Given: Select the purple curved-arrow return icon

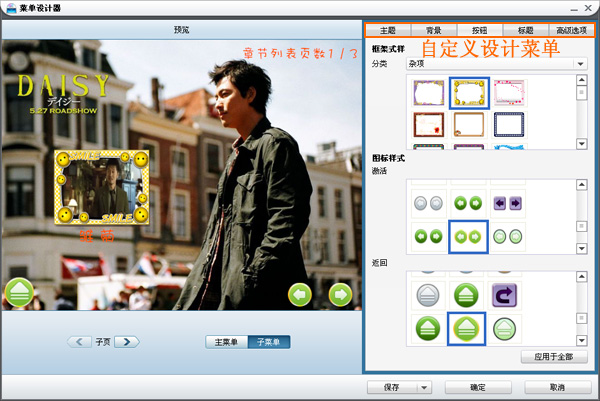Looking at the screenshot, I should 504,295.
